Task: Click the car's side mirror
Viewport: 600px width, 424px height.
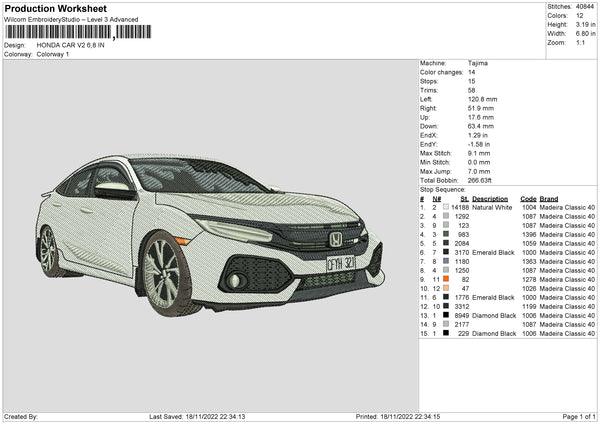Action: [x=114, y=188]
